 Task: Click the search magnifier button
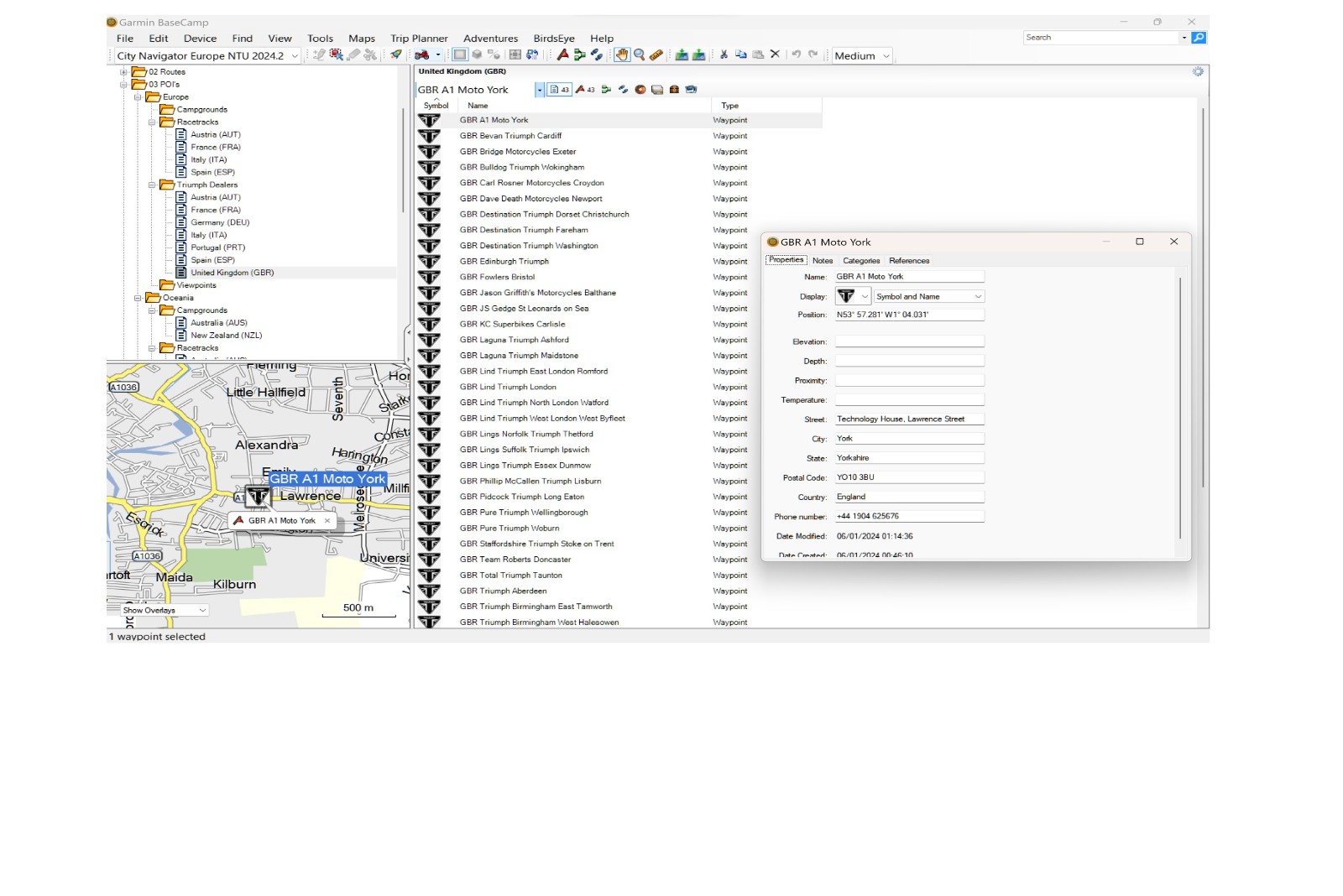coord(1199,38)
